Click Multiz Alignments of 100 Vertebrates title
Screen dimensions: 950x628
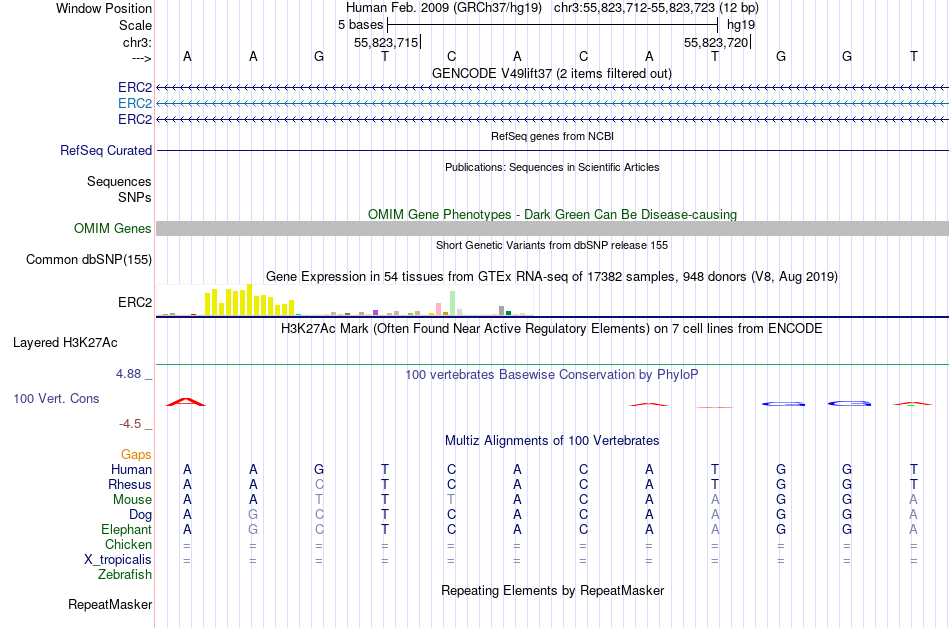(x=552, y=441)
